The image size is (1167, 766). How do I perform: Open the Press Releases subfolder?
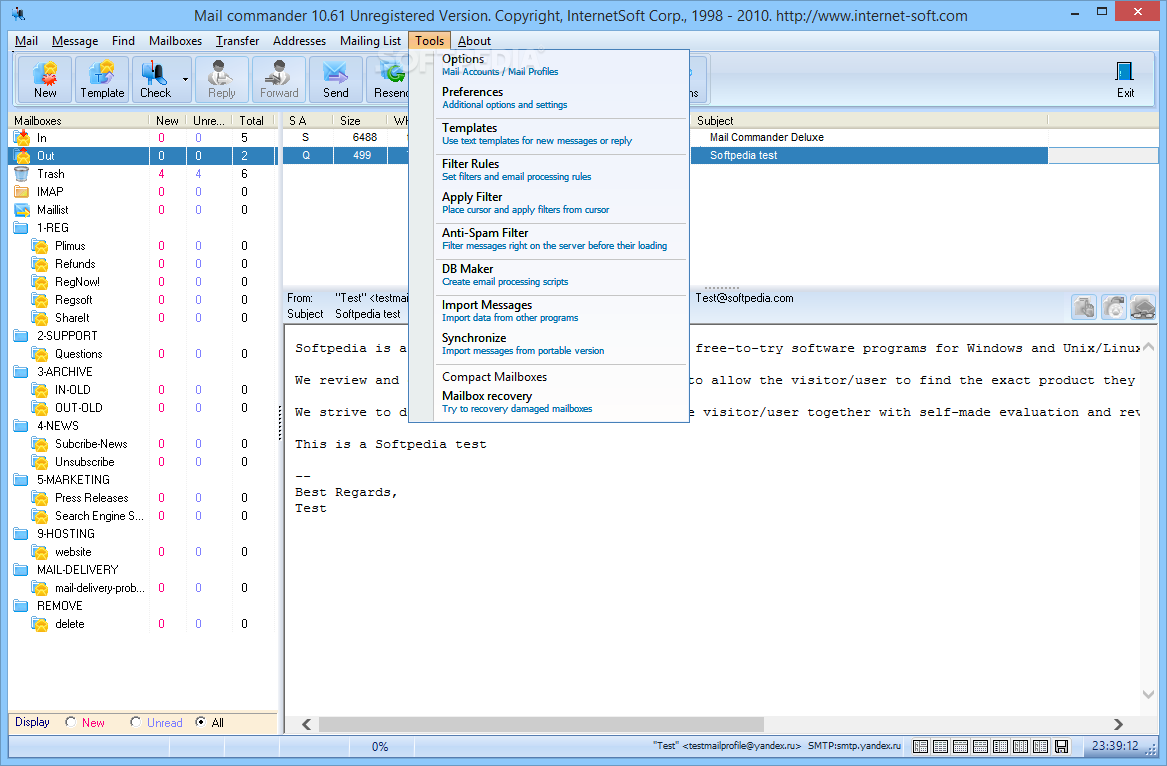92,498
